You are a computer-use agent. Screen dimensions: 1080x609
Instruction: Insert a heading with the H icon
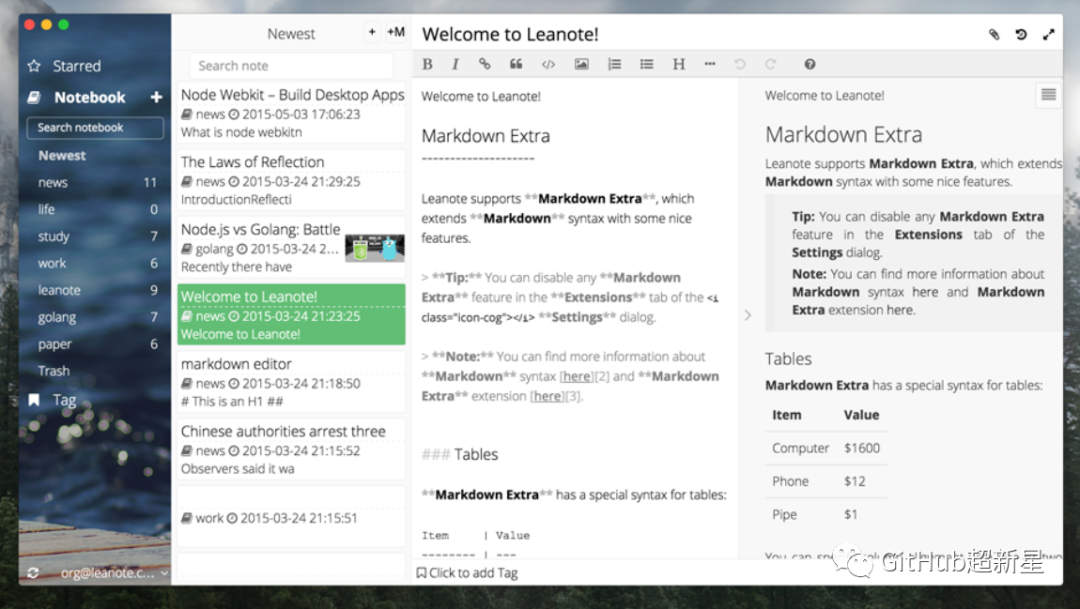(678, 64)
